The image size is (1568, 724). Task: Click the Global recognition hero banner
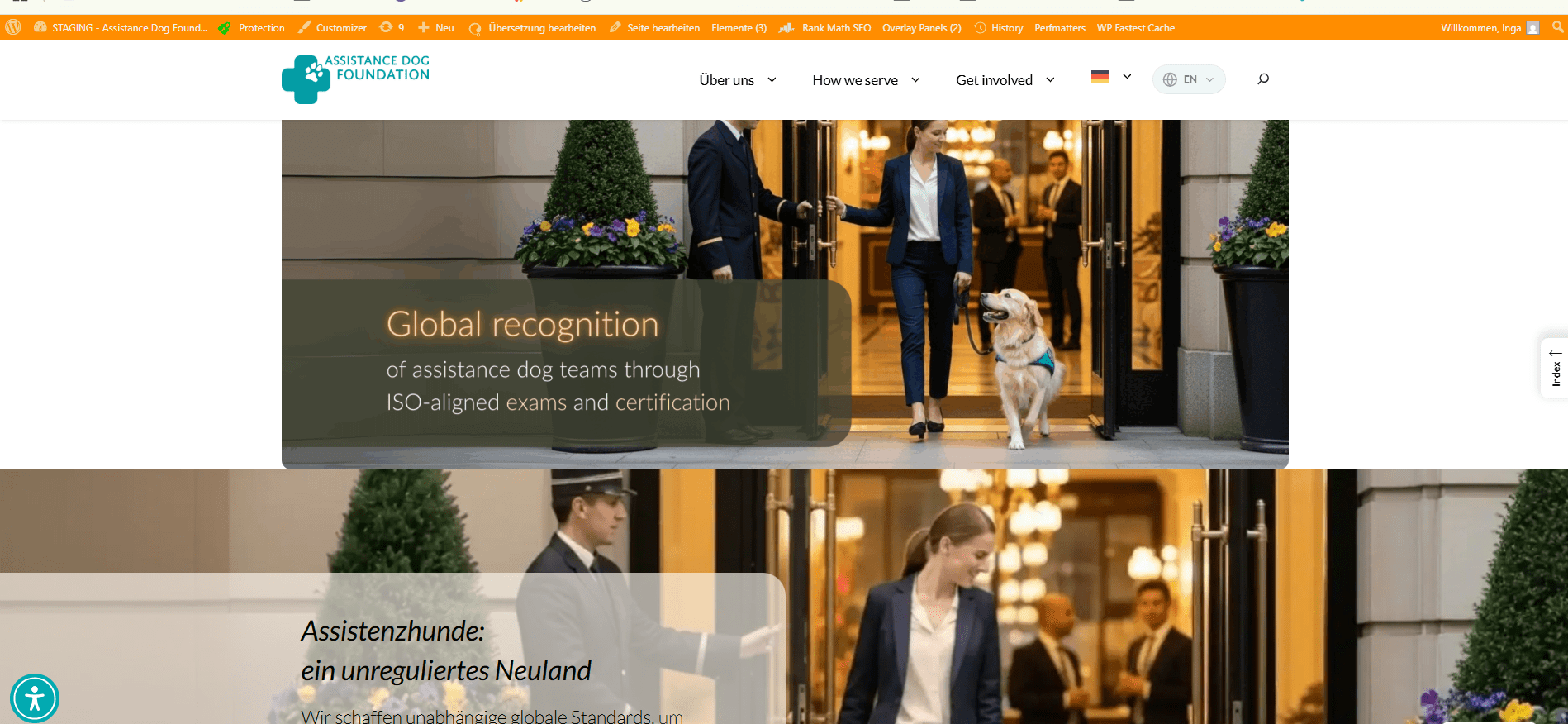tap(785, 294)
